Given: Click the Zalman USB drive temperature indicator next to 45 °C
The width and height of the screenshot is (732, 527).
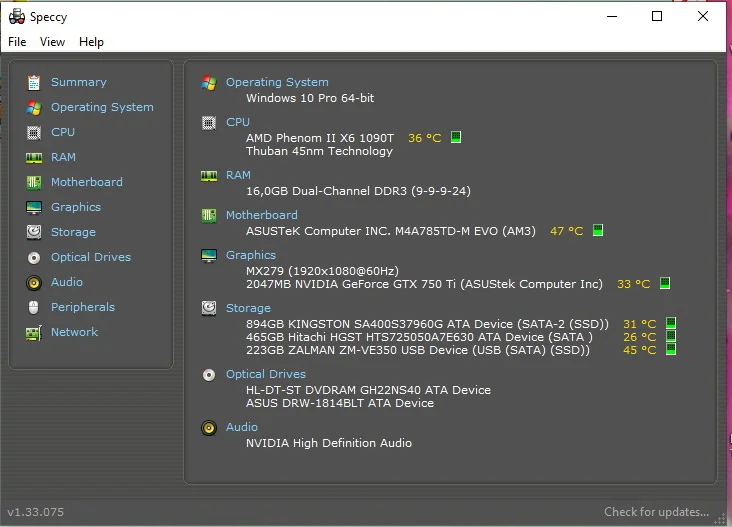Looking at the screenshot, I should (671, 349).
